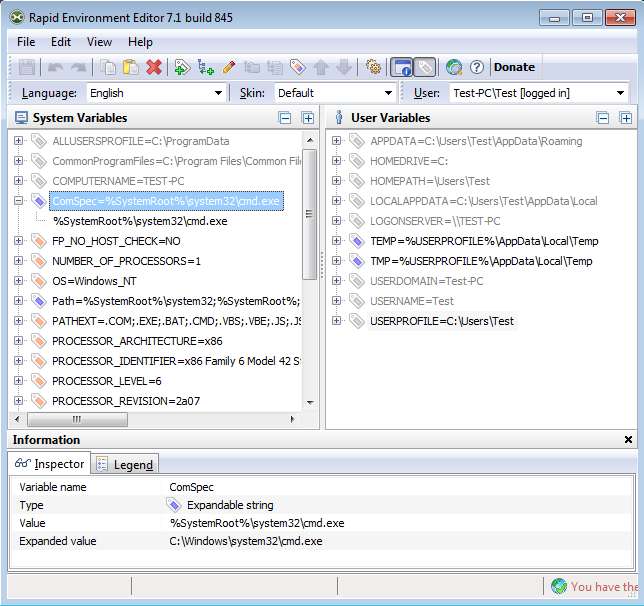Click the Donate button
The image size is (644, 606).
tap(514, 67)
